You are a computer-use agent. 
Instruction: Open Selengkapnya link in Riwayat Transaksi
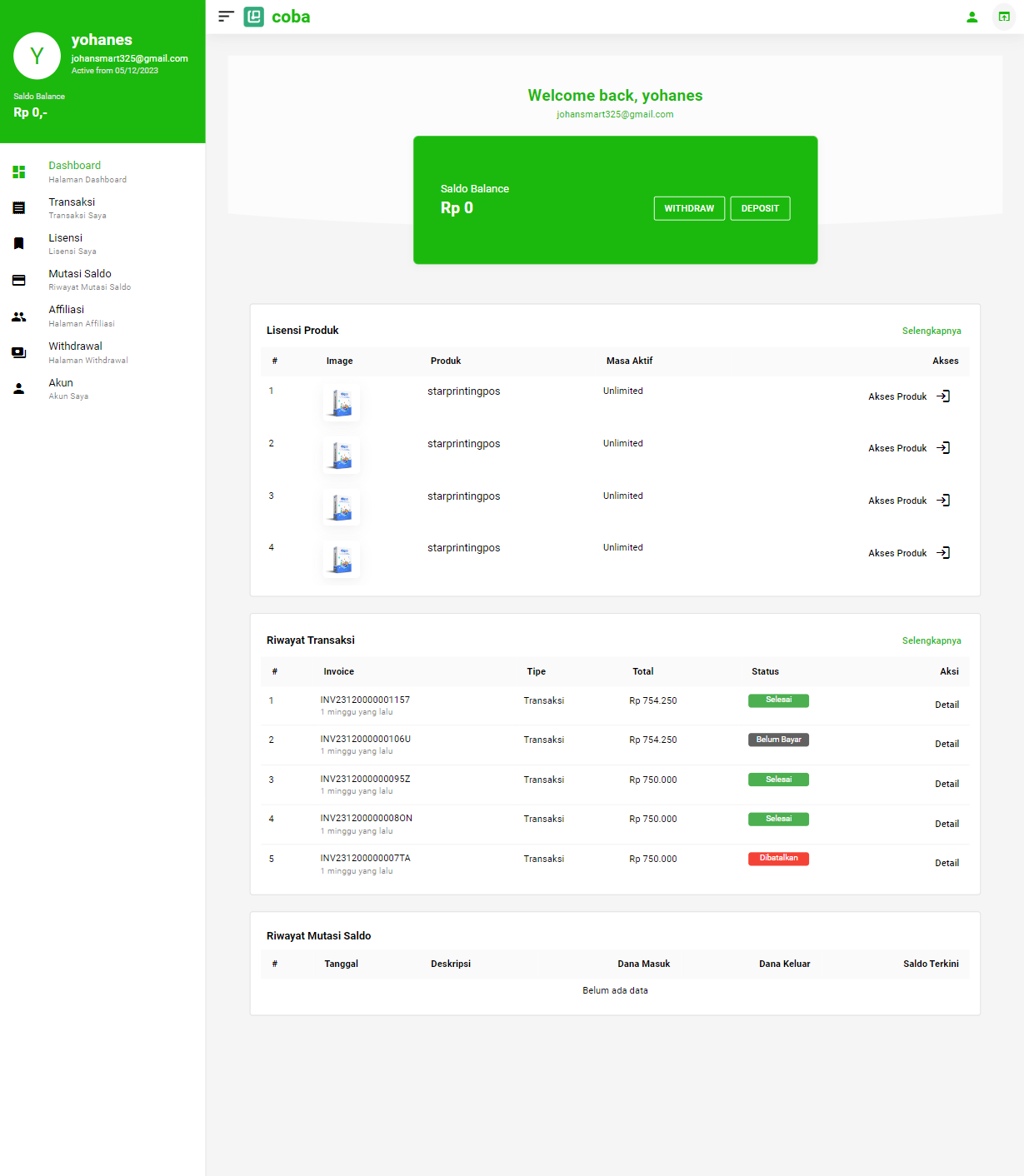[x=931, y=640]
